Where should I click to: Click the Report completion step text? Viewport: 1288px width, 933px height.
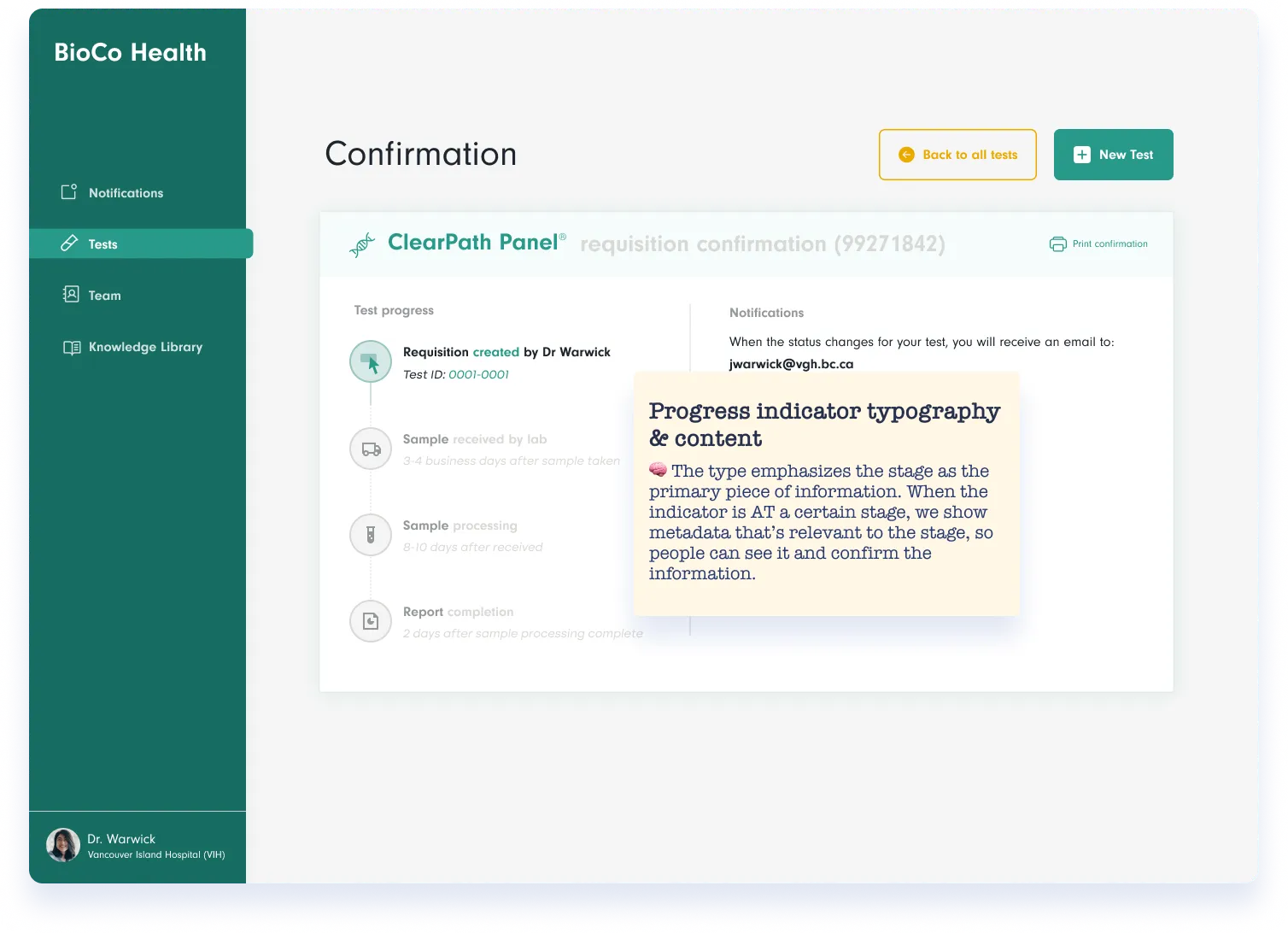459,612
